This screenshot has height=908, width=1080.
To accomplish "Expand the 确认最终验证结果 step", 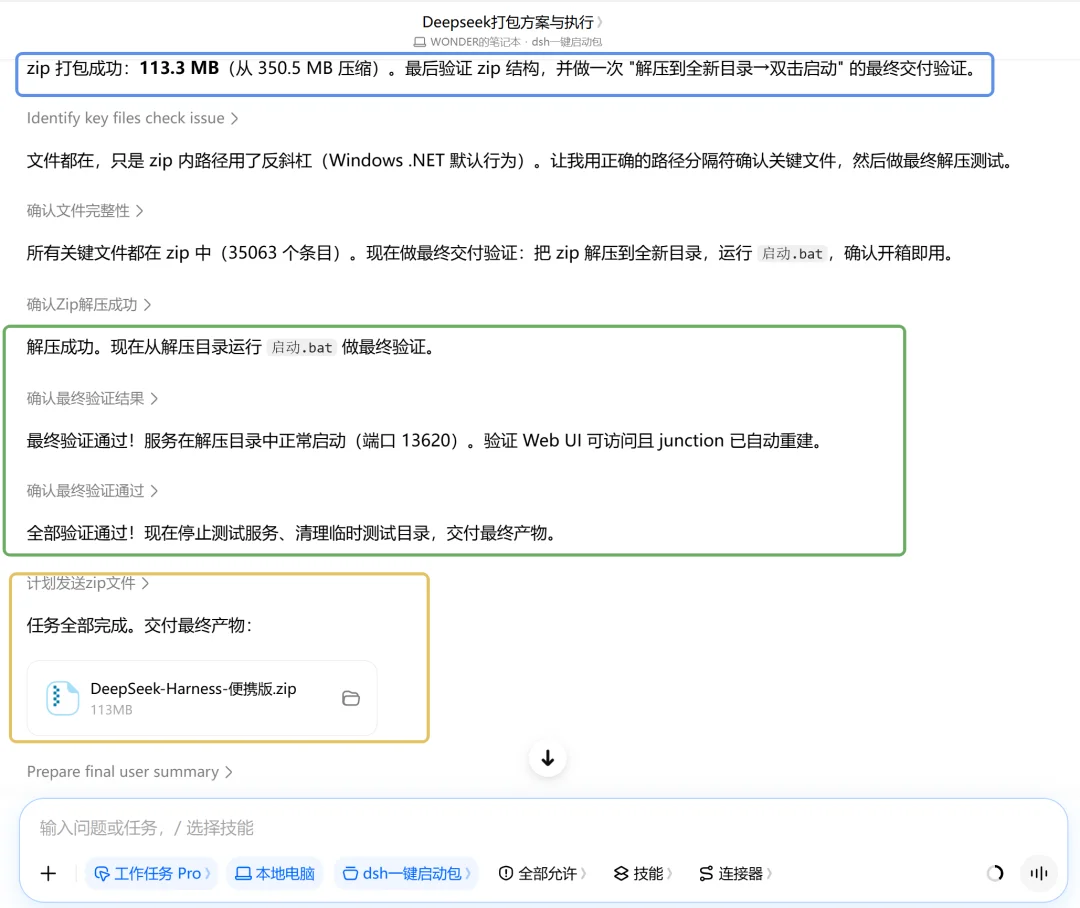I will (92, 398).
